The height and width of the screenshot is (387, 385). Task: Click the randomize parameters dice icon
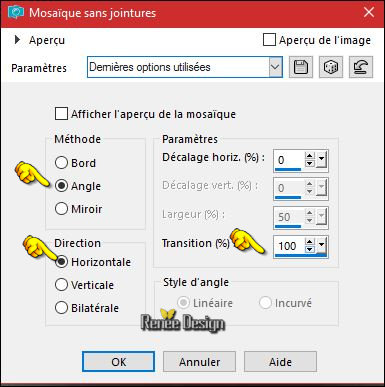(331, 67)
